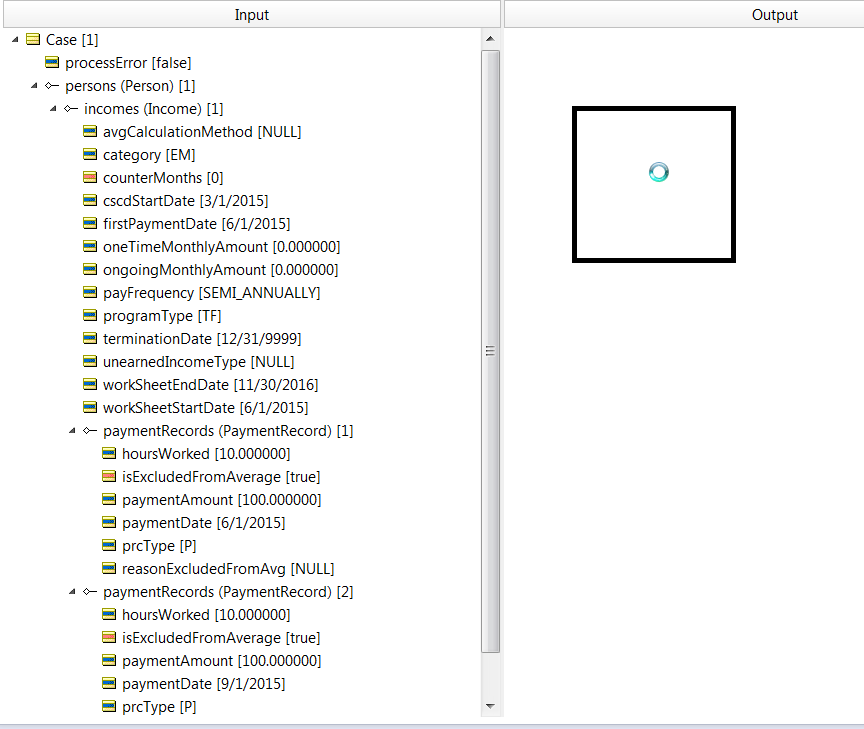Click the Input column header
Image resolution: width=864 pixels, height=729 pixels.
coord(252,14)
